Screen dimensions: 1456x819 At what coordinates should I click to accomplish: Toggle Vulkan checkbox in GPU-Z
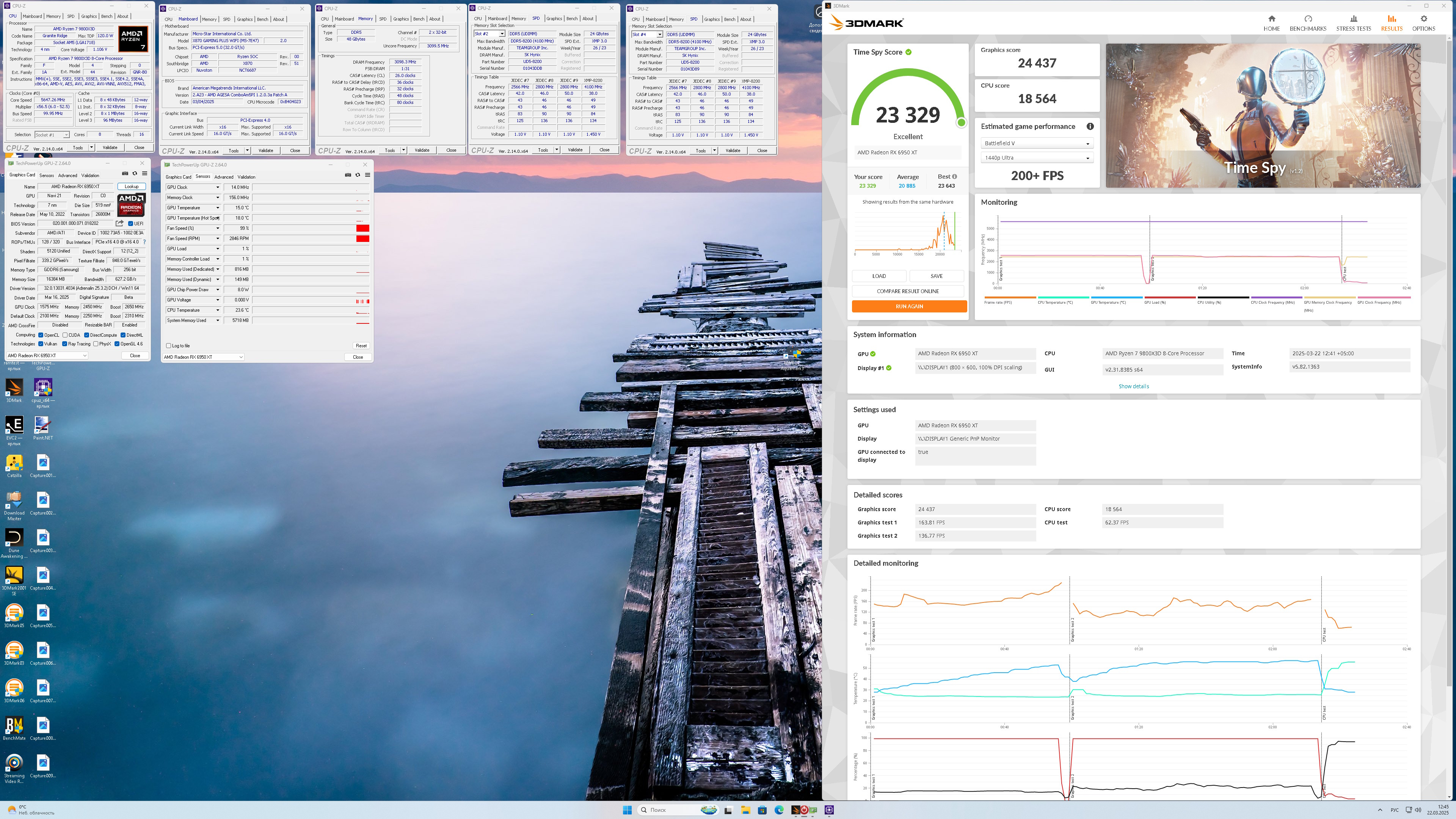point(41,344)
